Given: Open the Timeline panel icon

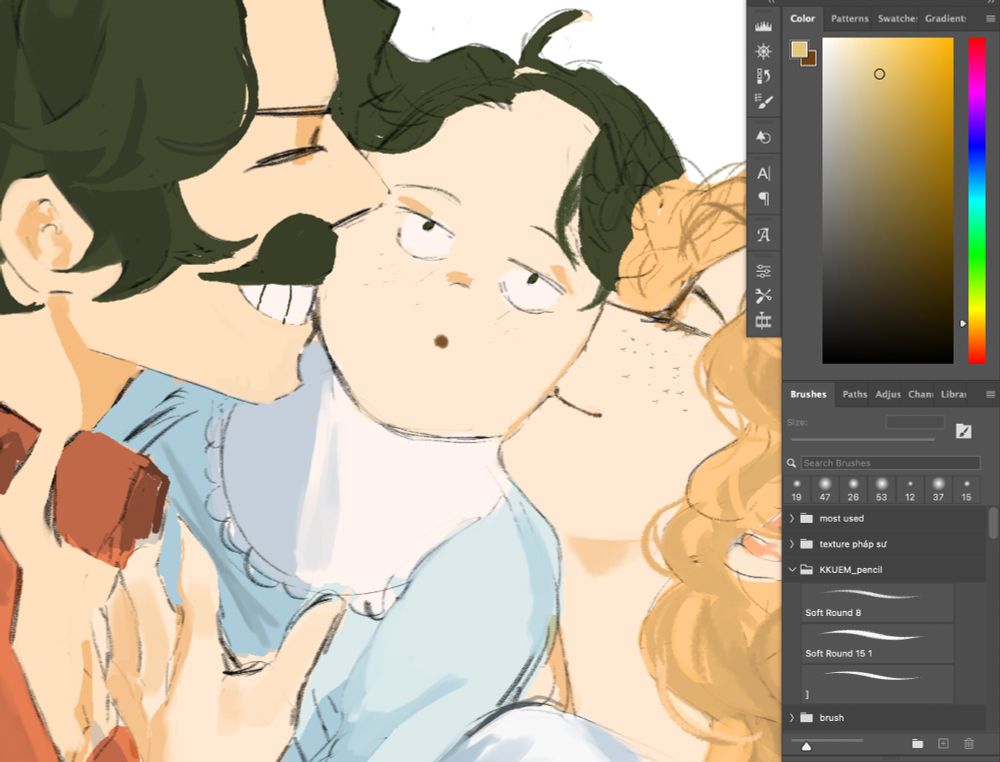Looking at the screenshot, I should pyautogui.click(x=763, y=321).
